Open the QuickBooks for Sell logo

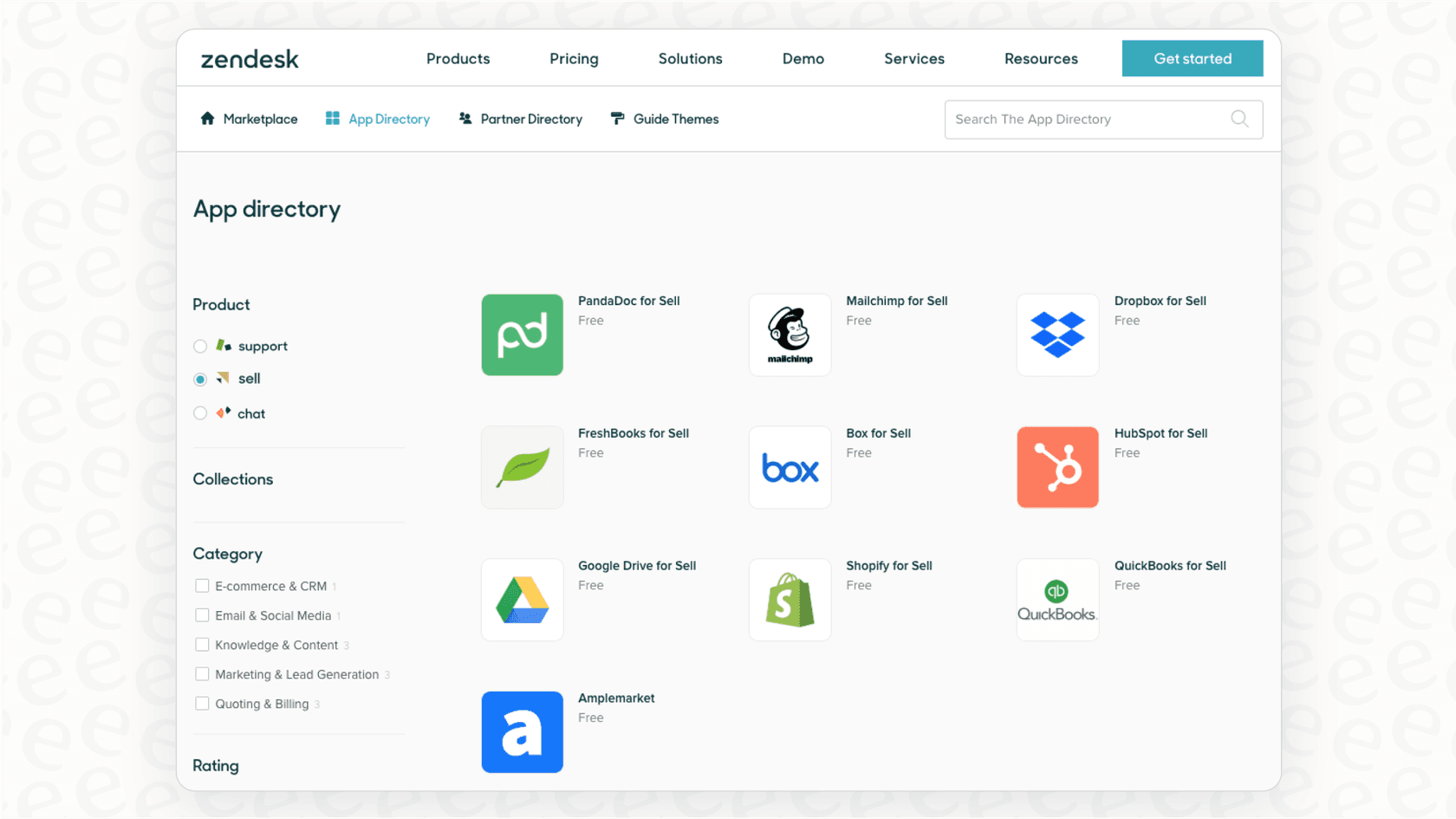pos(1057,600)
